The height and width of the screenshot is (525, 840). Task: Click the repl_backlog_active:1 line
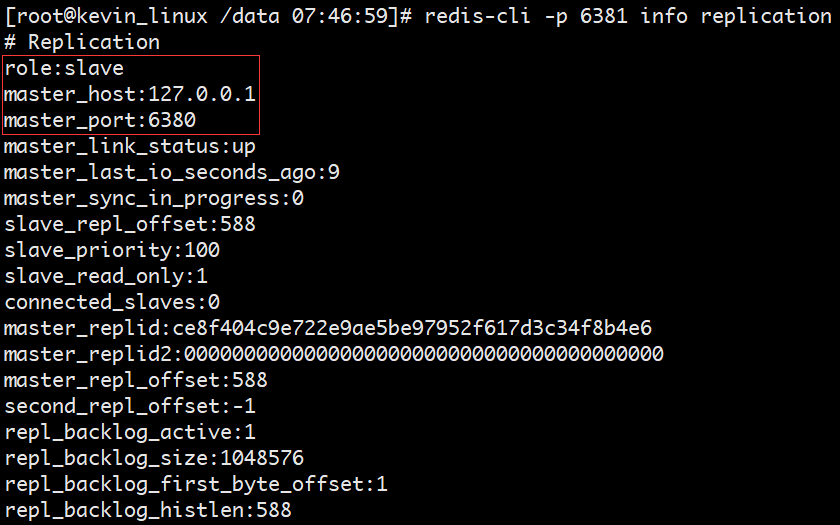pyautogui.click(x=130, y=432)
